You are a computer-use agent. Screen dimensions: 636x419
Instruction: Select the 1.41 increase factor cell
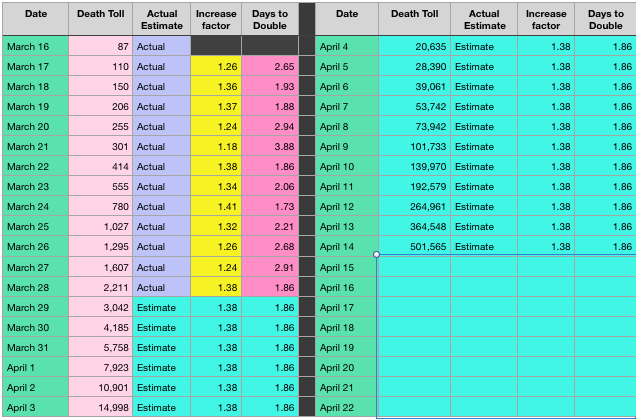pyautogui.click(x=216, y=206)
